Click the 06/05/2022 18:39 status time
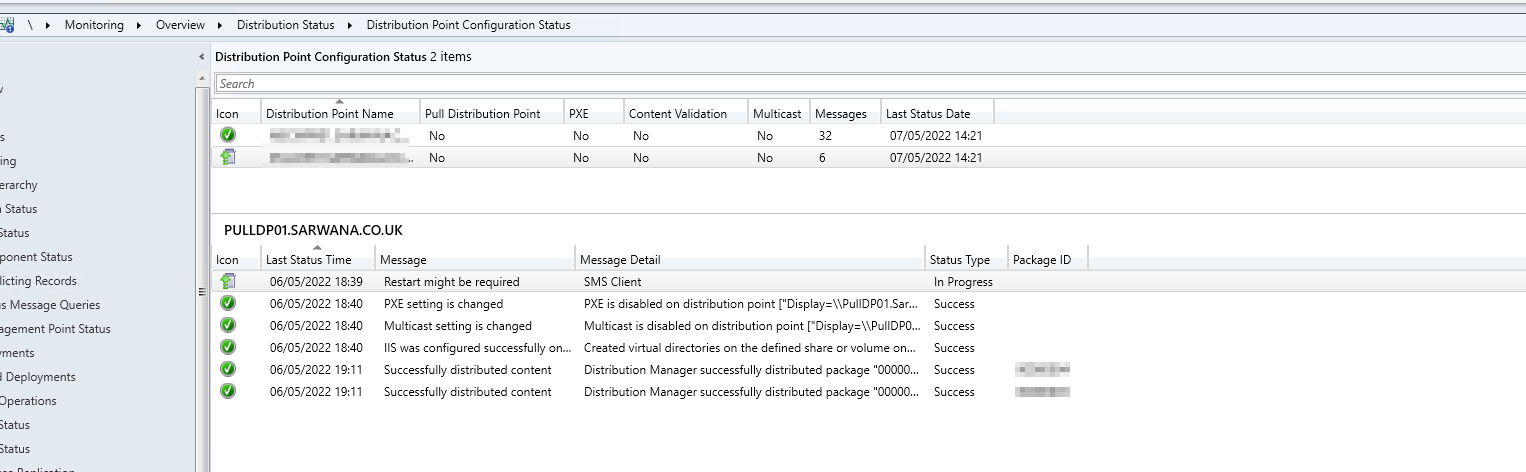This screenshot has width=1526, height=472. (316, 282)
